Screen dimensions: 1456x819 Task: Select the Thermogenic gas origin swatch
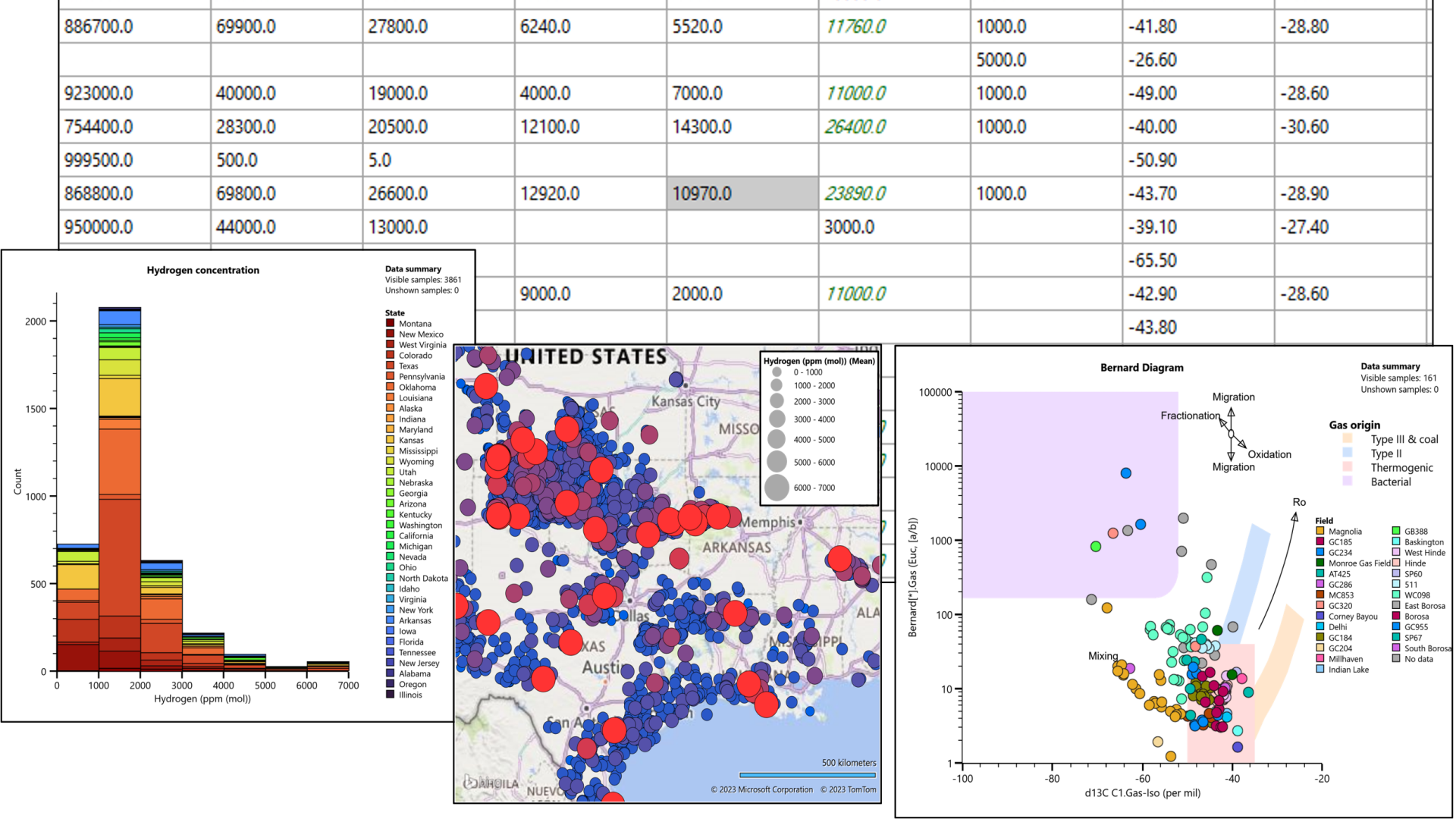point(1348,467)
